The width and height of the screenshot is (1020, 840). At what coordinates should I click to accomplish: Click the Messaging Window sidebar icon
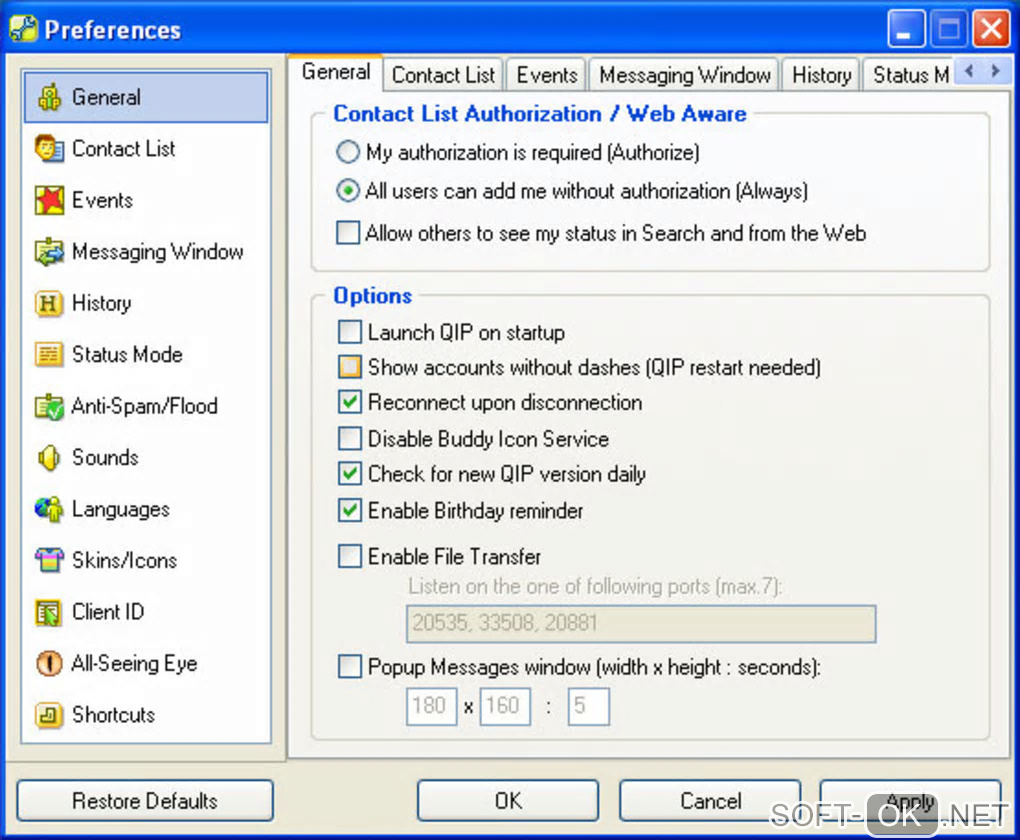(49, 252)
